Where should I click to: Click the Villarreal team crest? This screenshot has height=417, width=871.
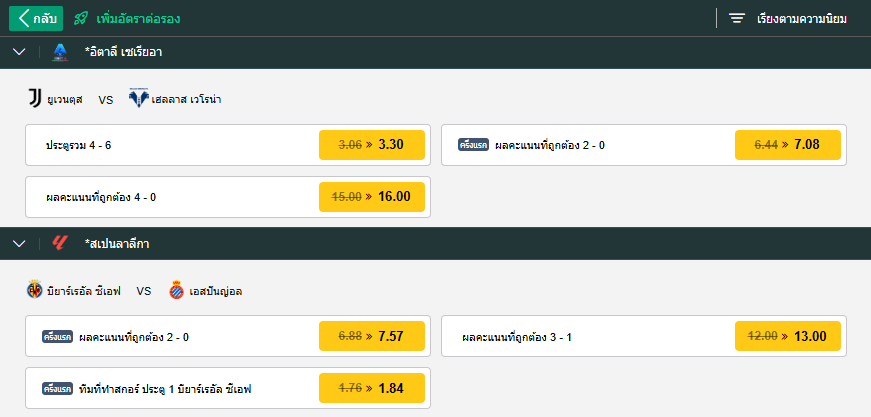[x=34, y=289]
